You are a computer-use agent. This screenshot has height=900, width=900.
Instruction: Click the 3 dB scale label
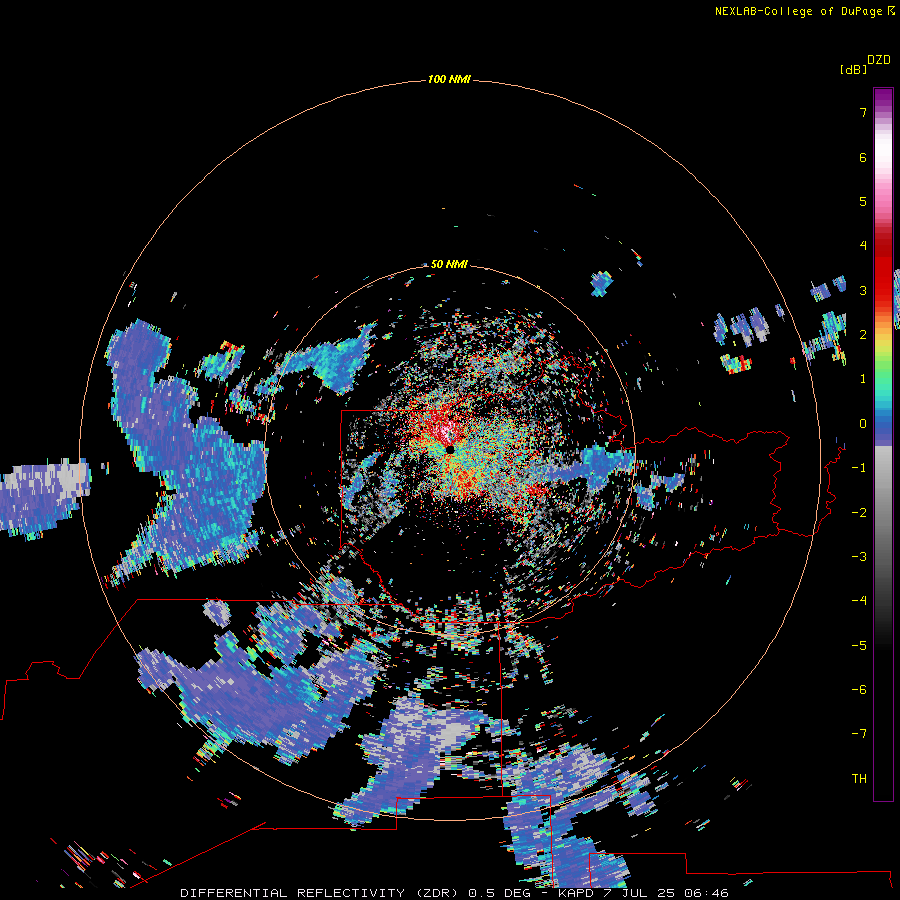(863, 290)
